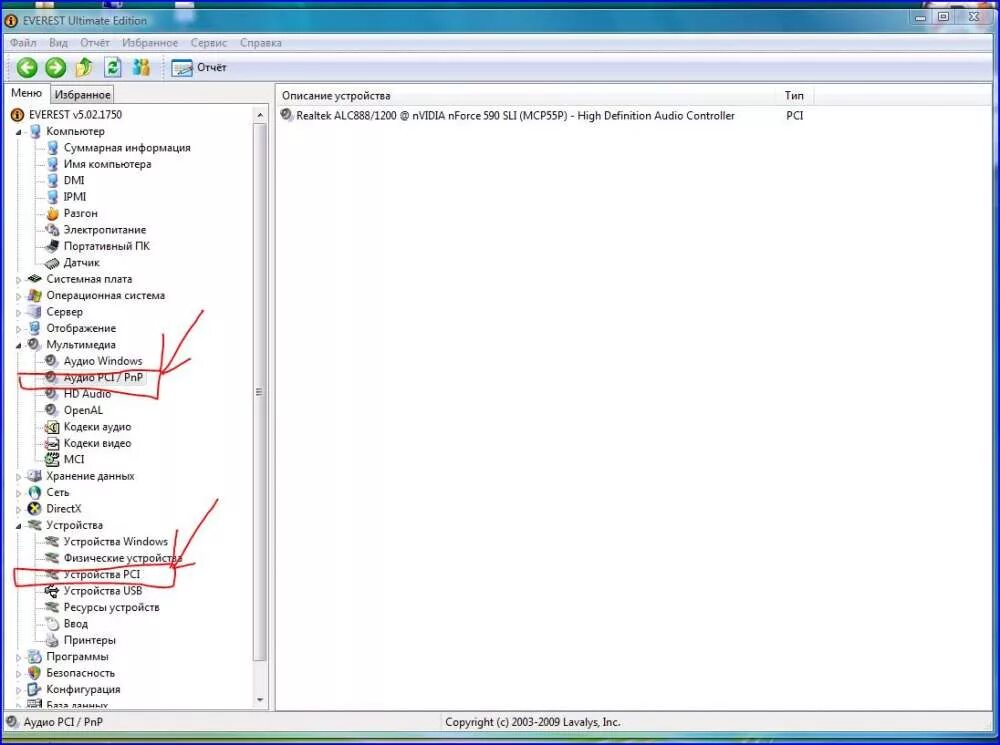Screen dimensions: 1000x745
Task: Expand the DirectX node
Action: pos(18,510)
